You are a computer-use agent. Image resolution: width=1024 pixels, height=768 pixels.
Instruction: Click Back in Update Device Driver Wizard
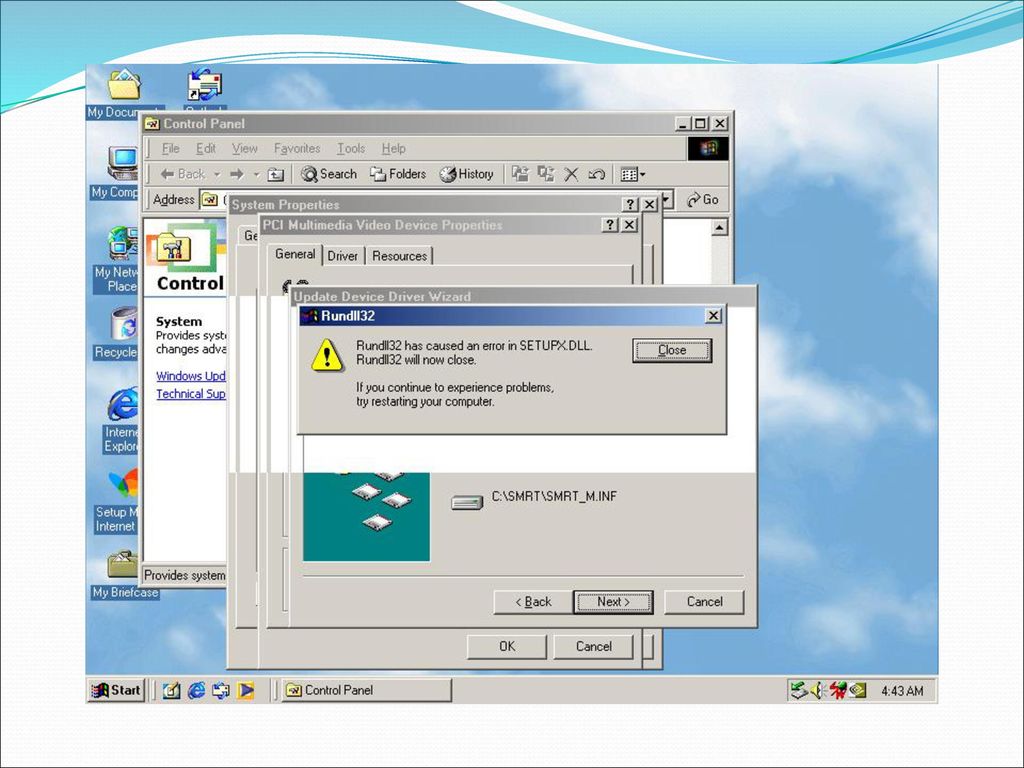(x=533, y=602)
